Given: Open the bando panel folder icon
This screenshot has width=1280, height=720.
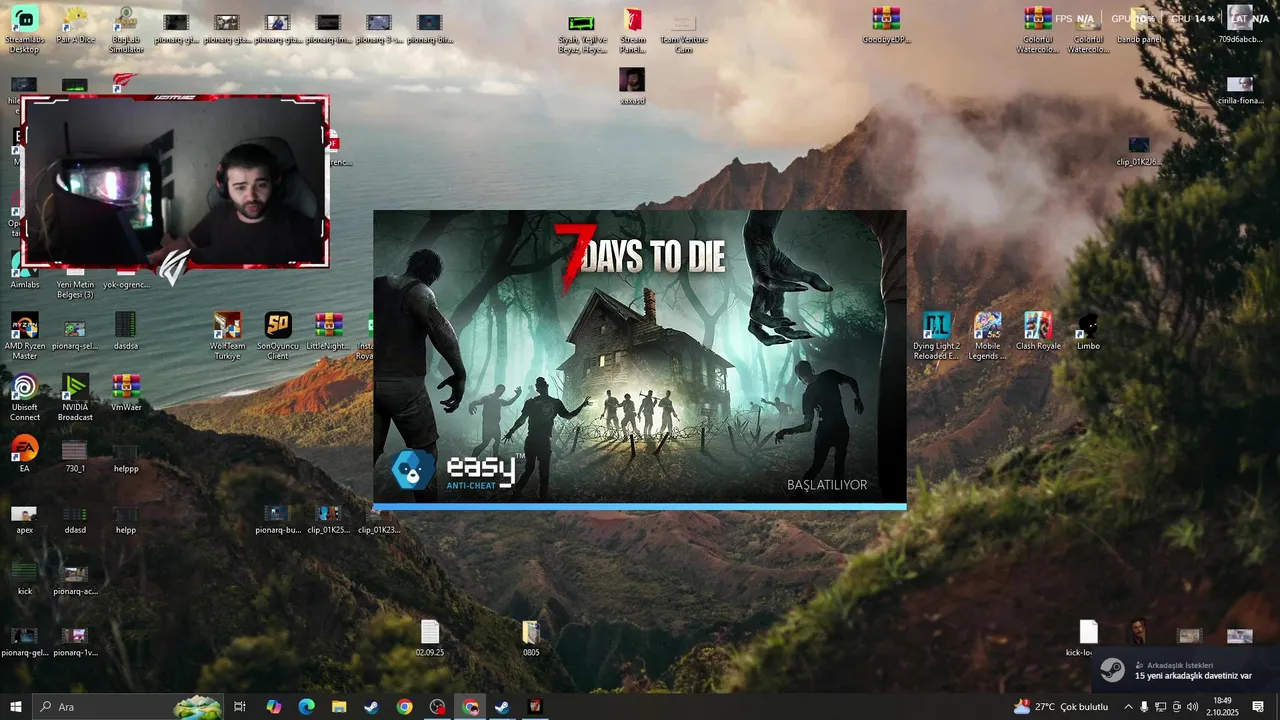Looking at the screenshot, I should (1139, 26).
